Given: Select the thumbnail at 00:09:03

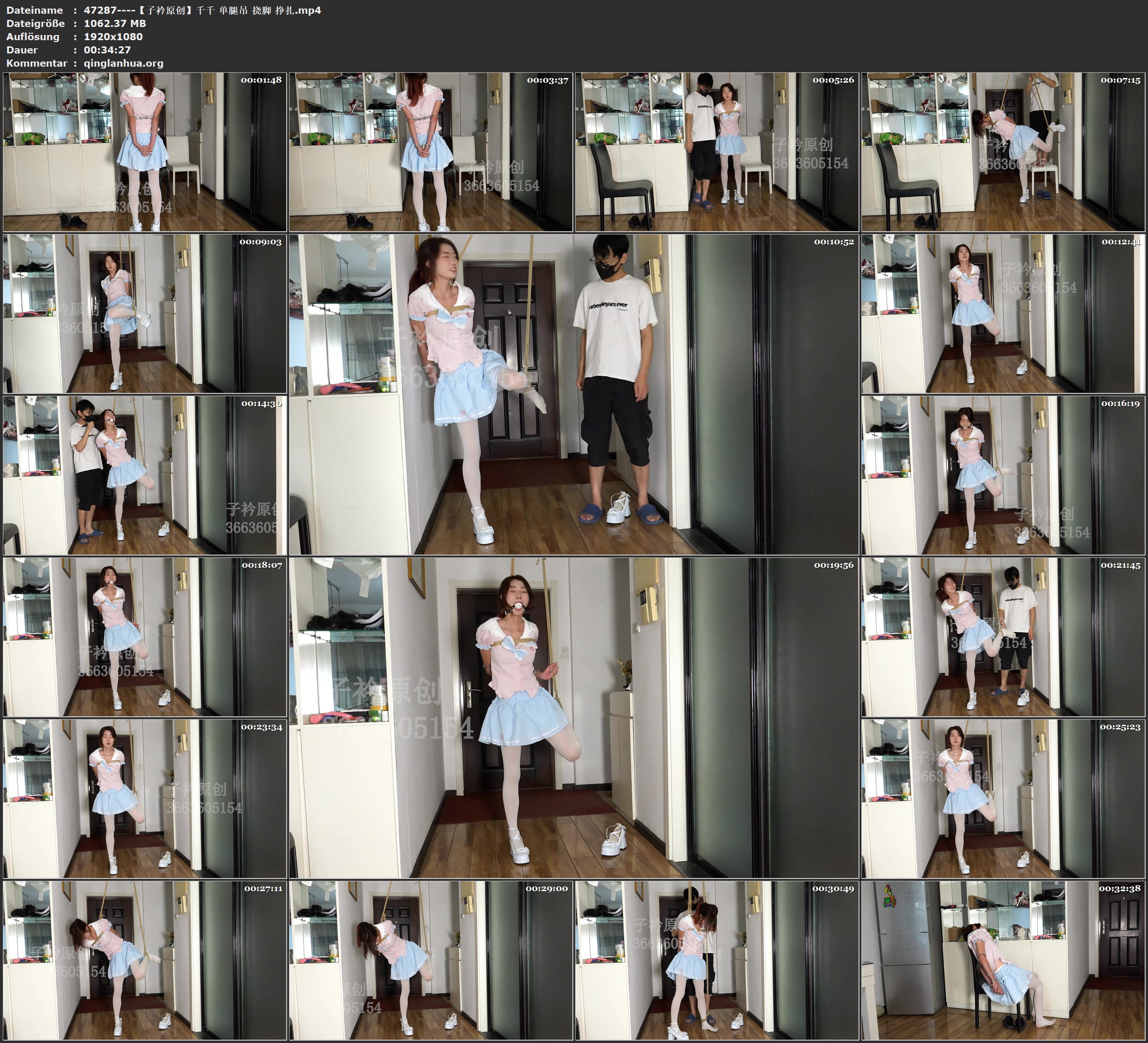Looking at the screenshot, I should point(145,313).
